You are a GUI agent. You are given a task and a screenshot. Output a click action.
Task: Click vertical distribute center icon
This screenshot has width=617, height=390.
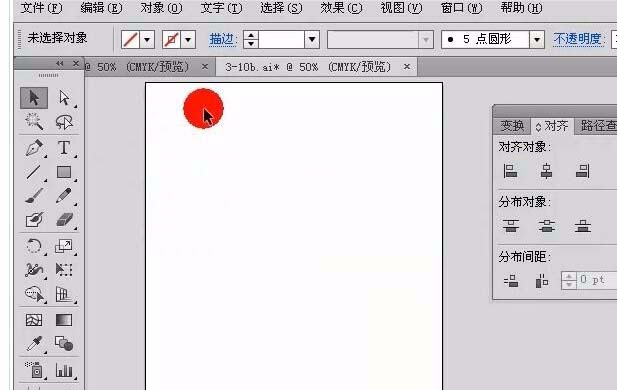[x=547, y=226]
